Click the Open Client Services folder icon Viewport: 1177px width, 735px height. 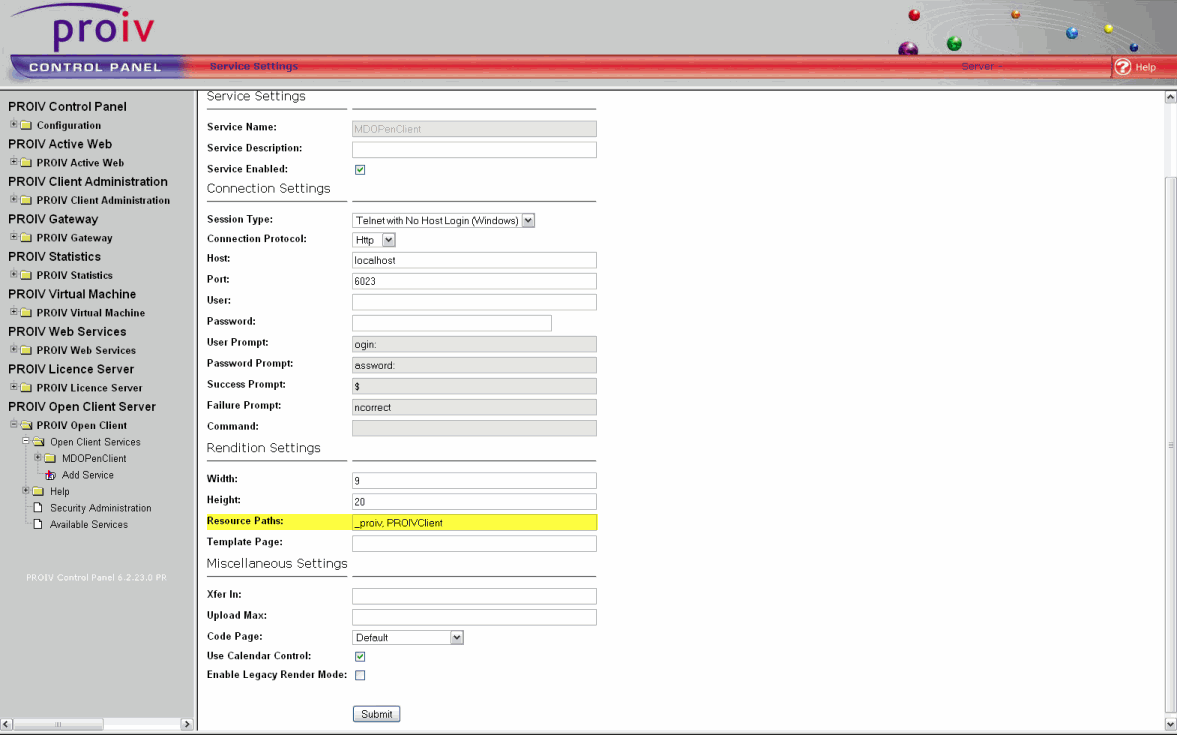38,442
